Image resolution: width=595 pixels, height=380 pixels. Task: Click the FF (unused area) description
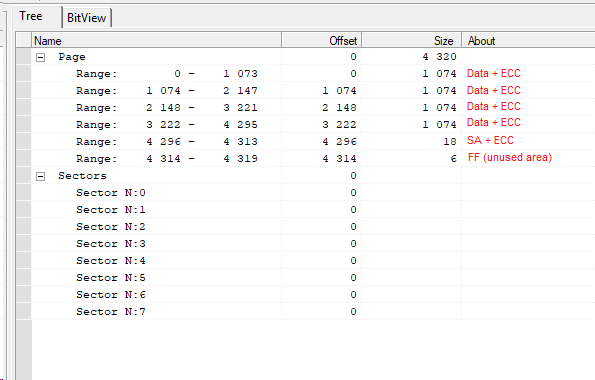(x=510, y=158)
